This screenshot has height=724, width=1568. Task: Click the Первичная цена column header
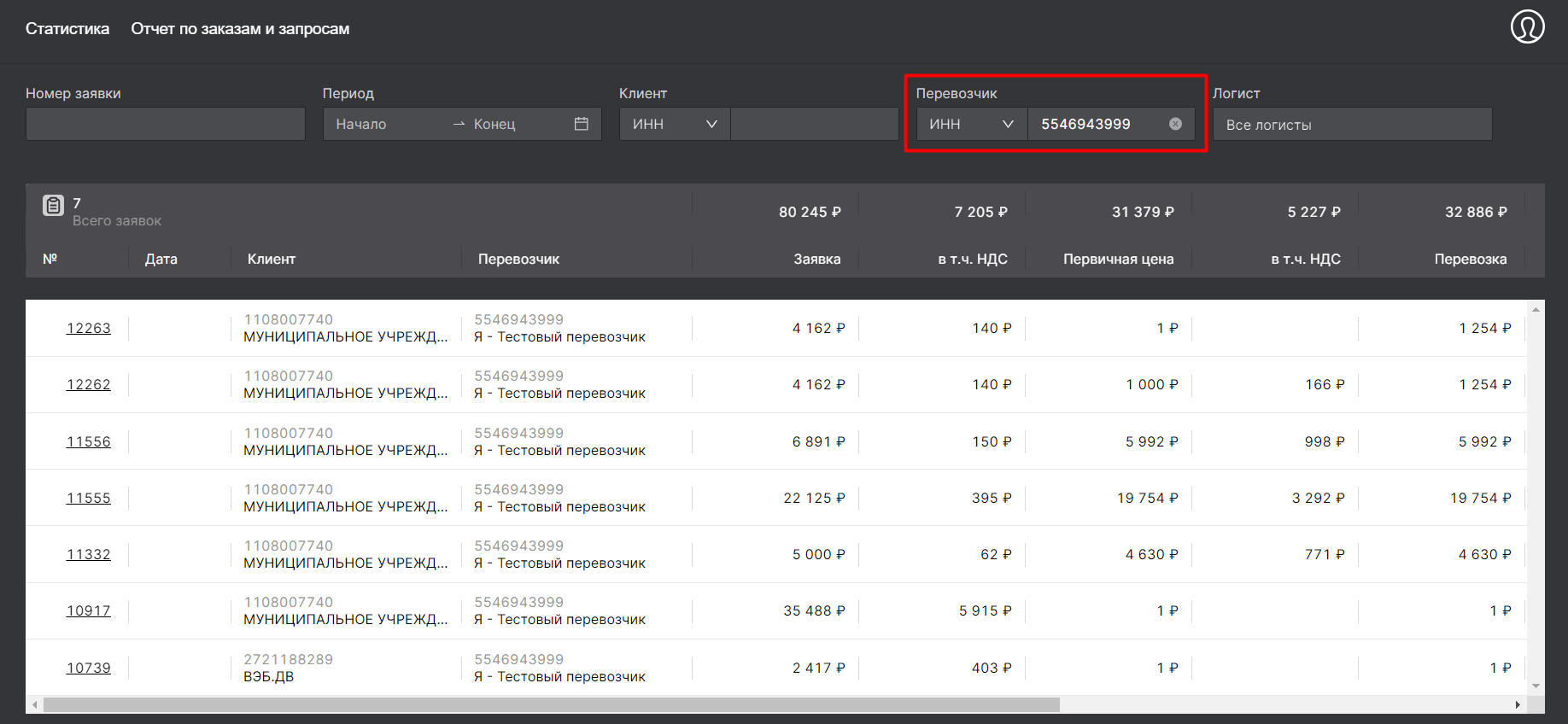click(1118, 259)
